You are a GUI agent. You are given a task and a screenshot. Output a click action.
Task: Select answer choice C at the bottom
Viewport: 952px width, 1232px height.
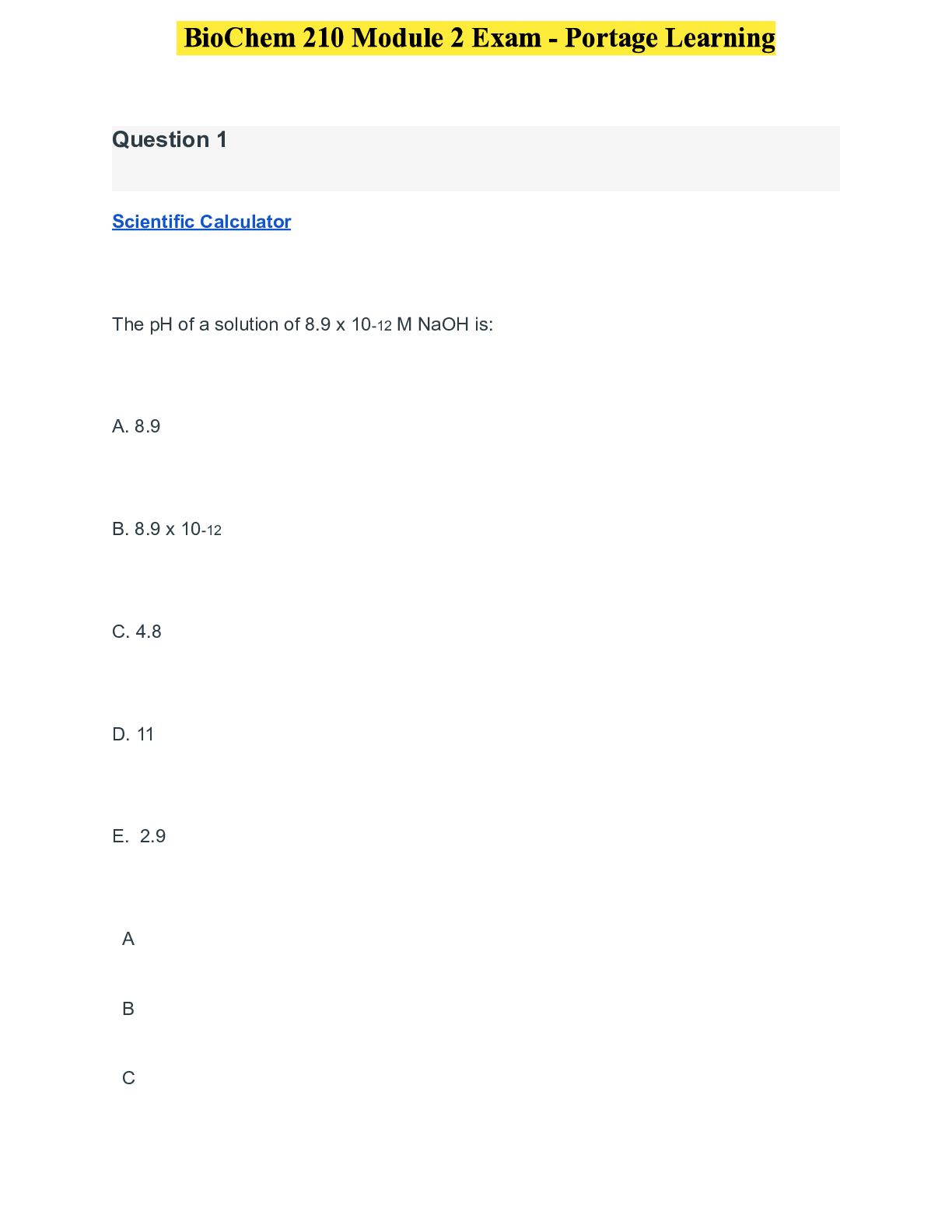[x=128, y=1078]
